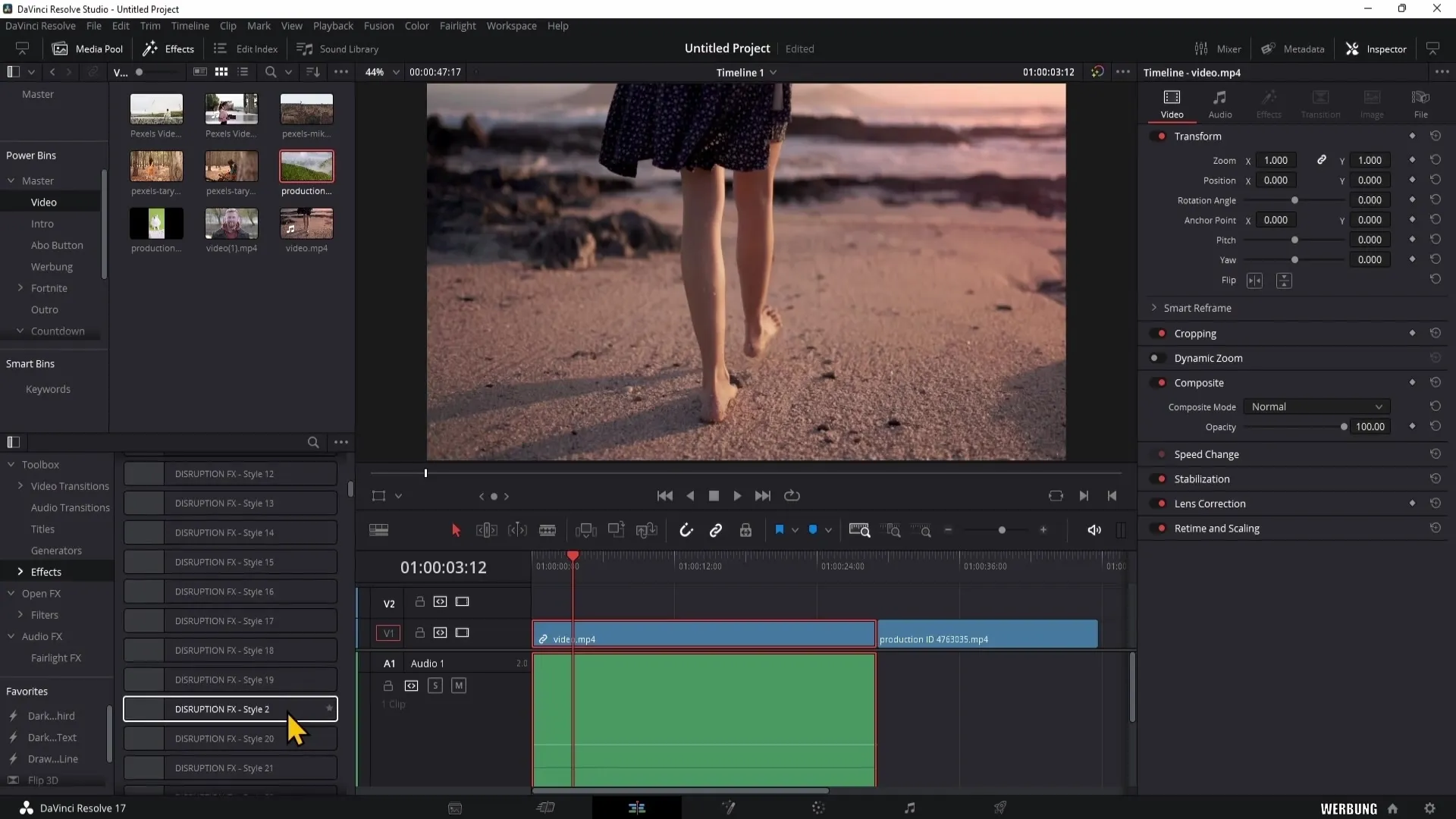
Task: Select the Video tab in Inspector
Action: pos(1172,103)
